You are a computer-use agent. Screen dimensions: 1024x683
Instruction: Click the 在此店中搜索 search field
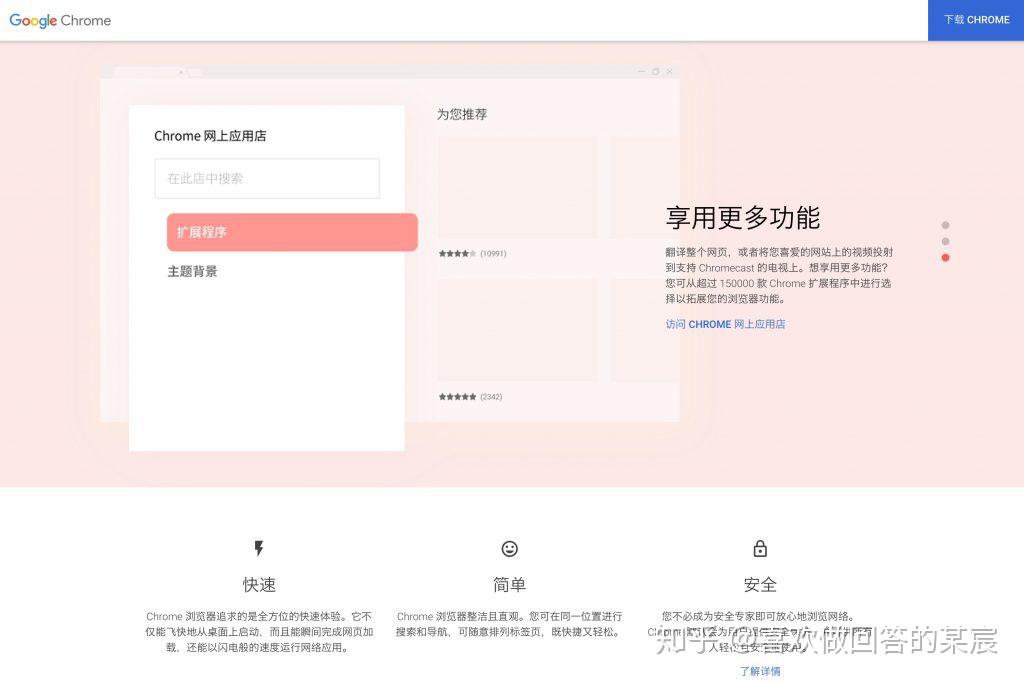[x=267, y=178]
